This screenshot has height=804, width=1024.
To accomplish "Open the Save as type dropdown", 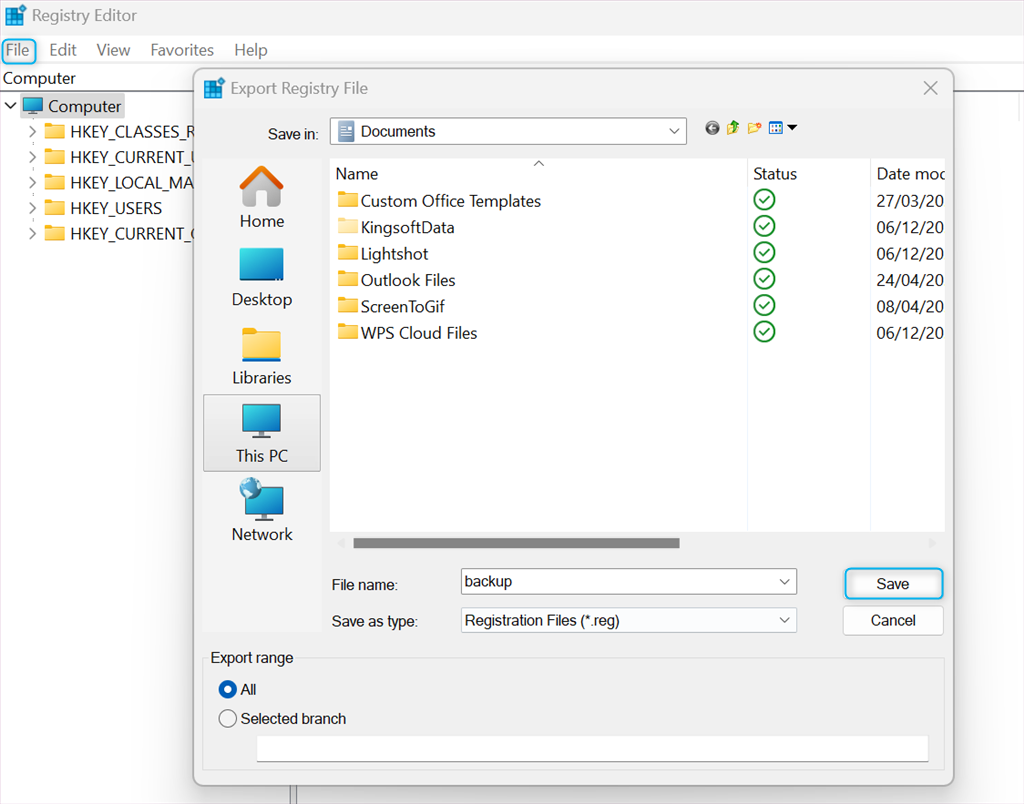I will pyautogui.click(x=783, y=621).
